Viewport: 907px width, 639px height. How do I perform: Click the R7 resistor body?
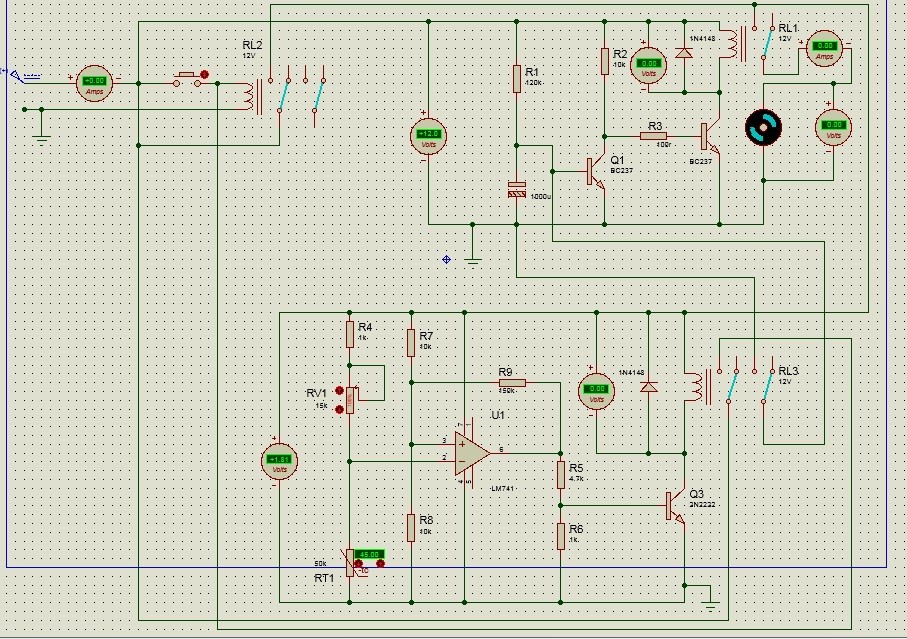tap(411, 343)
